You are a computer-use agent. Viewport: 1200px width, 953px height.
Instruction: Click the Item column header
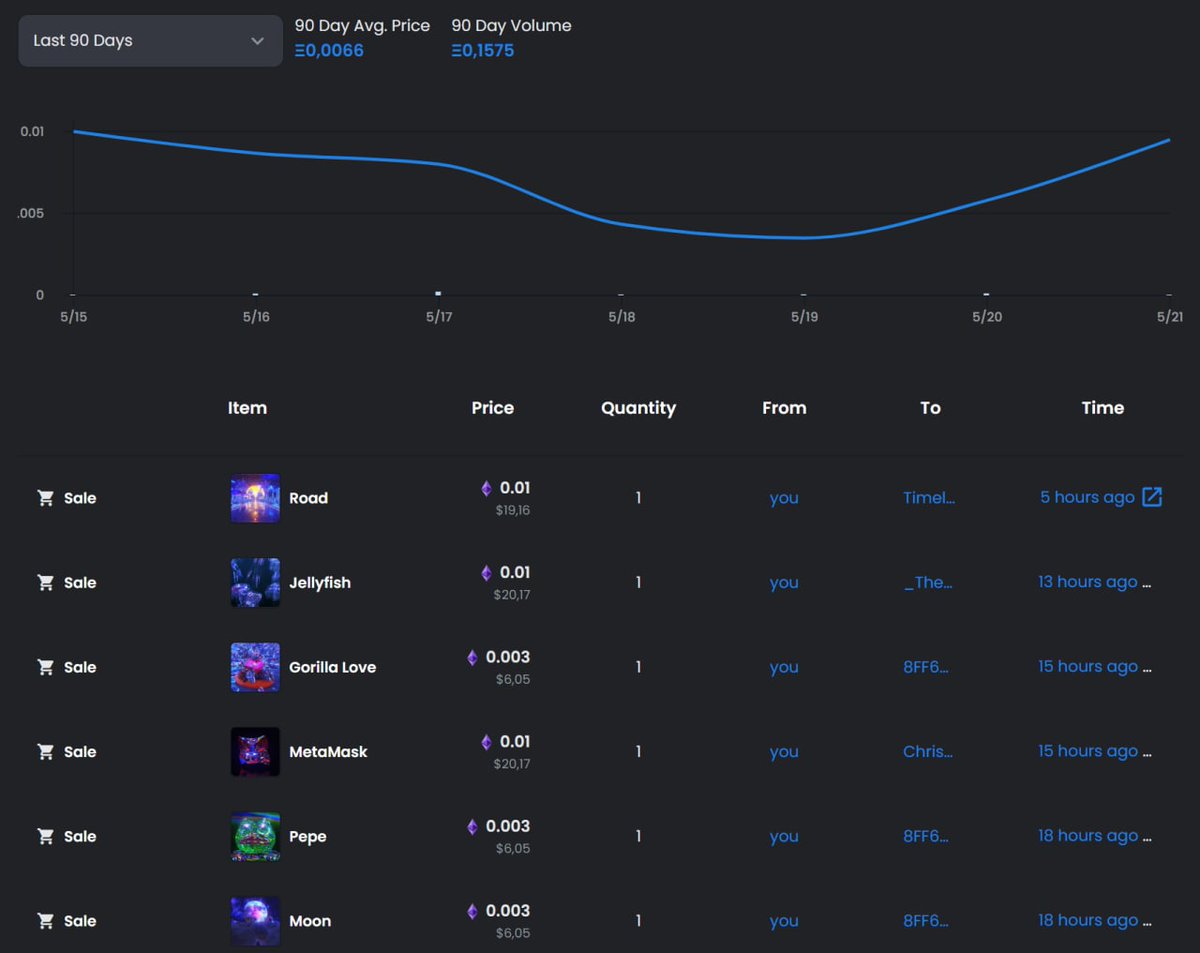[x=247, y=408]
